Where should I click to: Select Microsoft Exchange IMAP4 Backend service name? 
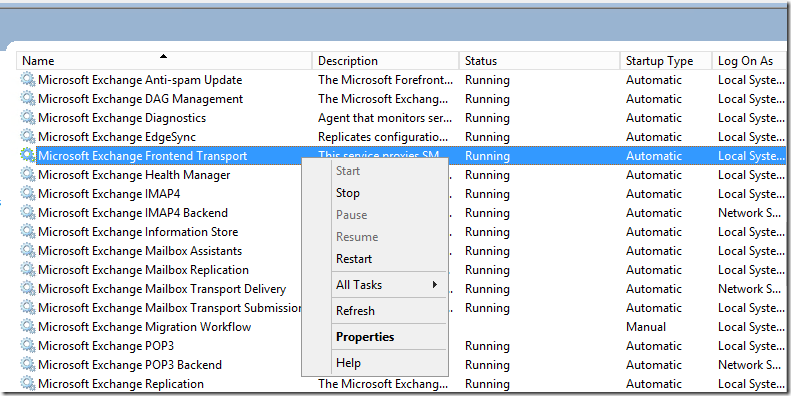pyautogui.click(x=133, y=213)
